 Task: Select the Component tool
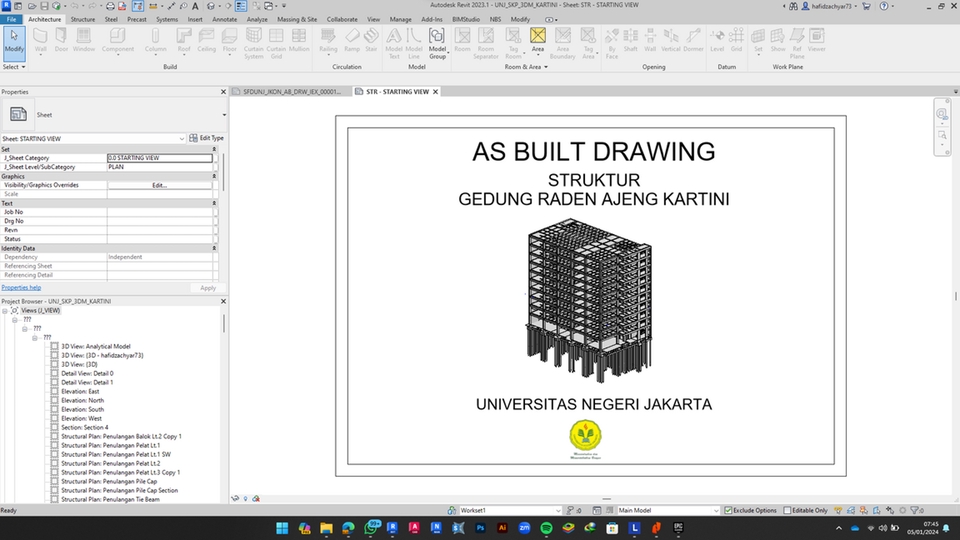(118, 41)
